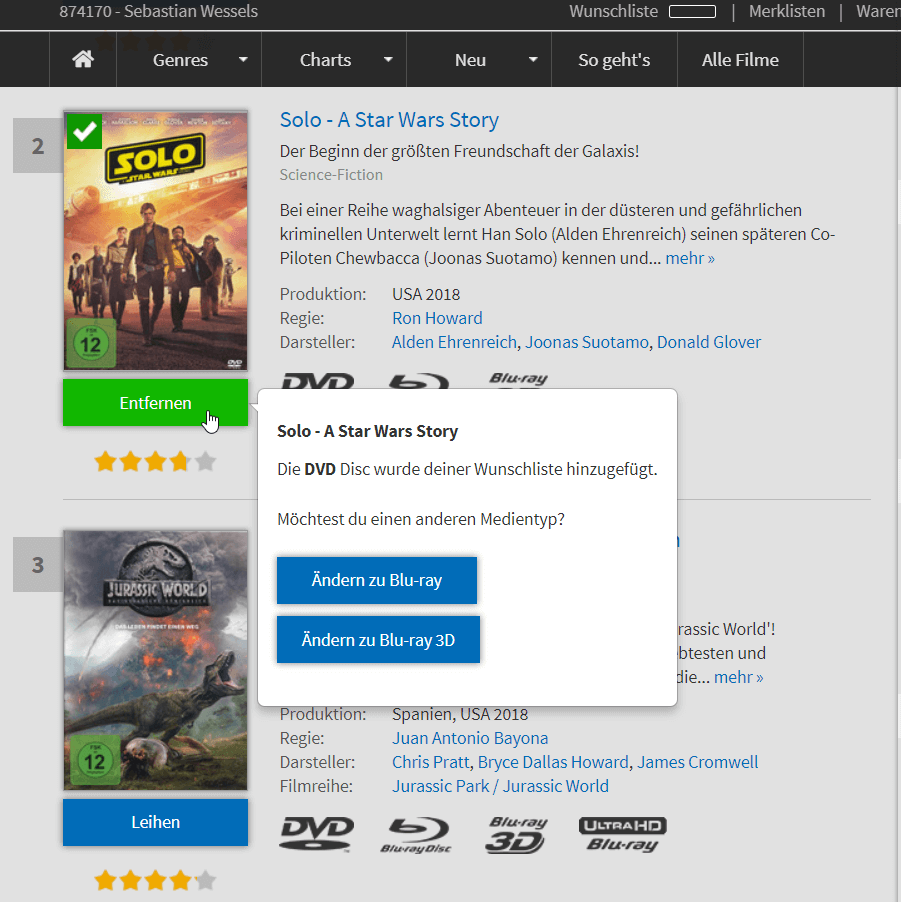Expand the Neu dropdown arrow
Viewport: 901px width, 902px height.
click(x=533, y=59)
